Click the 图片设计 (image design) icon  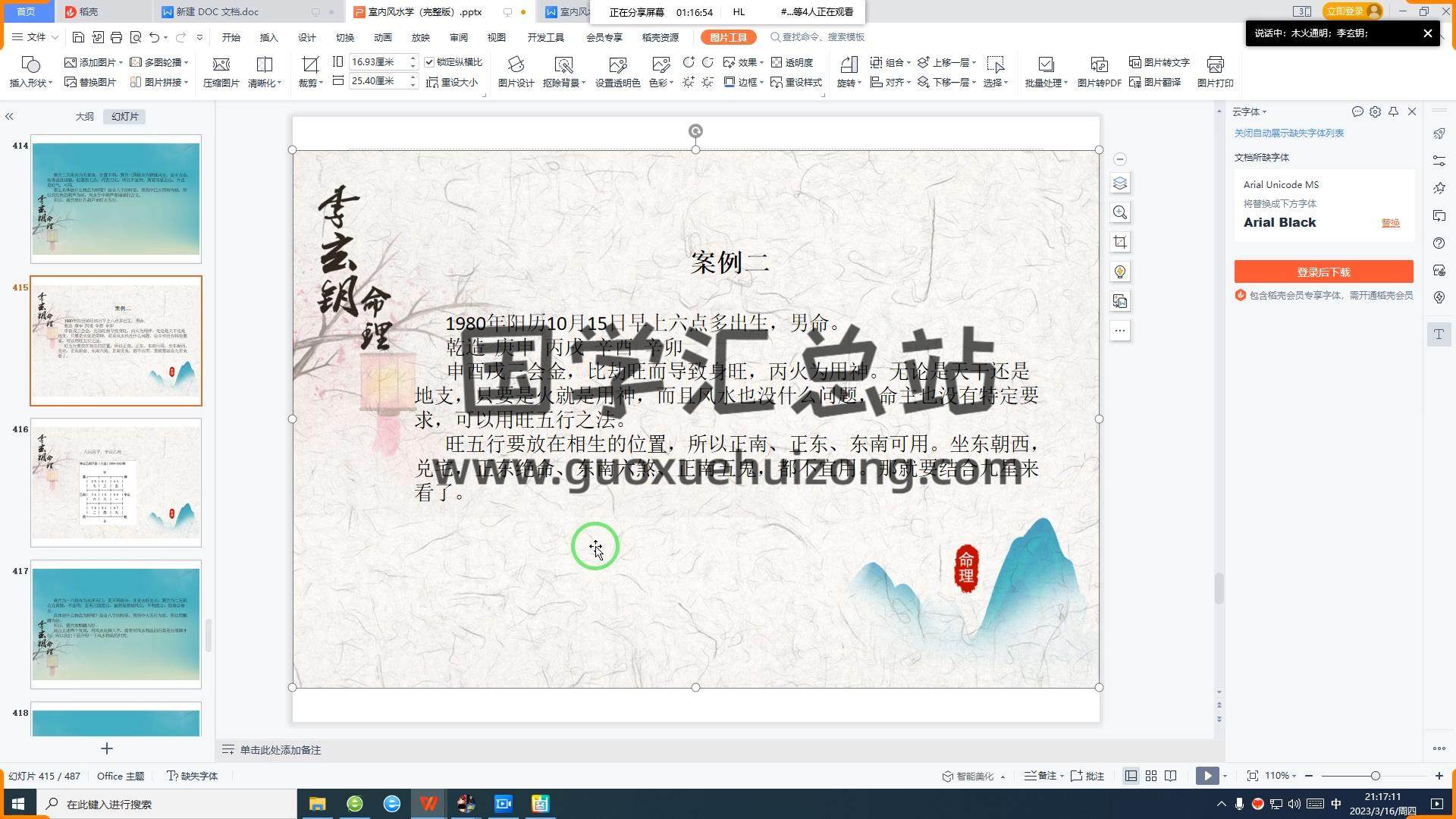point(516,64)
